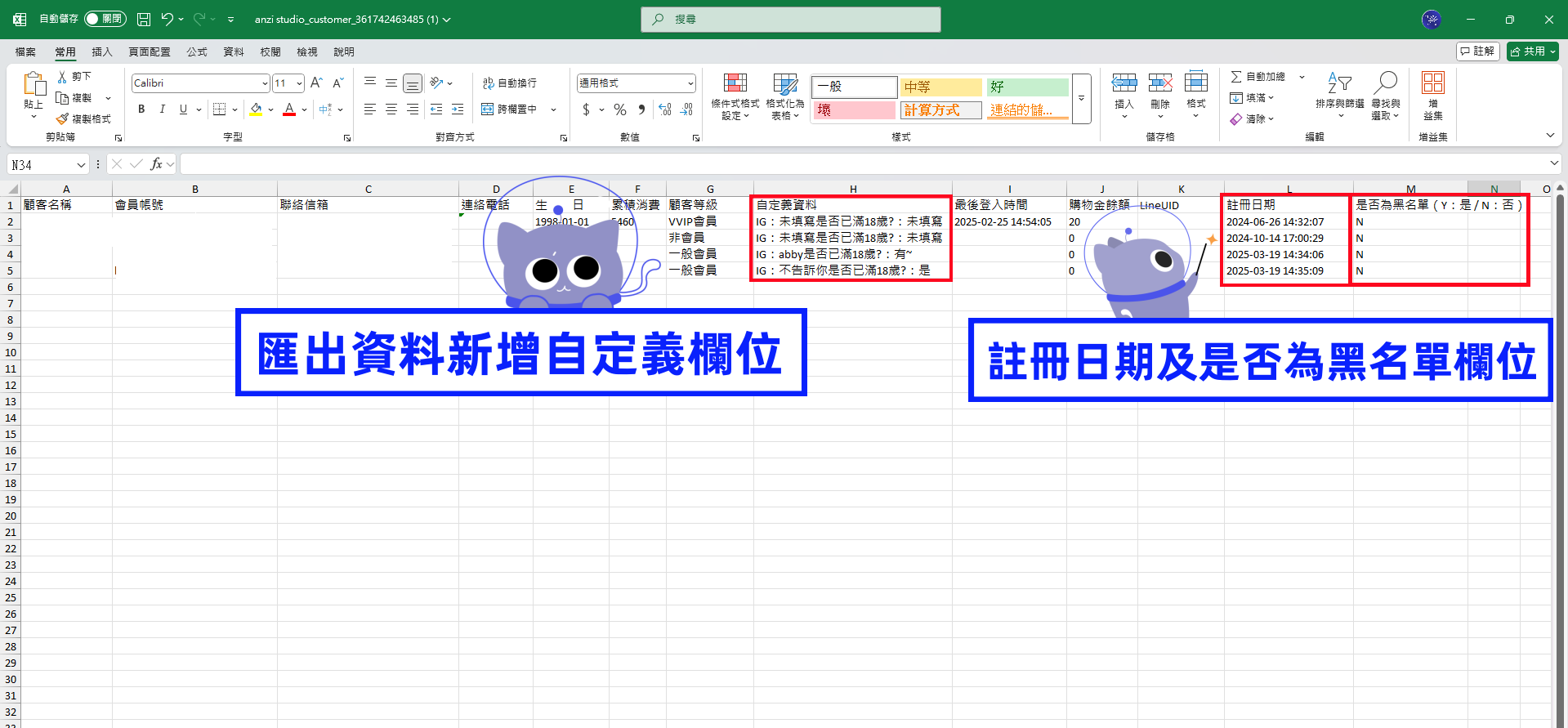Open Conditional Formatting (條件式格式設定)
1568x728 pixels.
[735, 96]
